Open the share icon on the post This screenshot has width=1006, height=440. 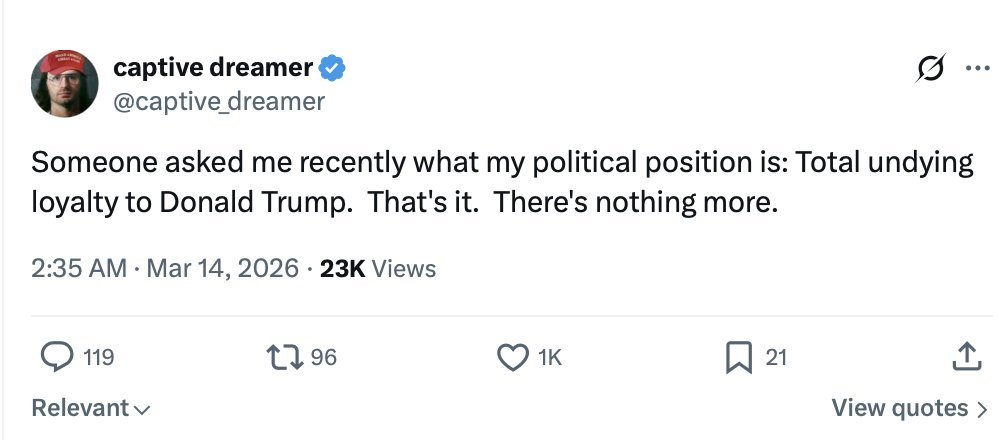[x=965, y=356]
